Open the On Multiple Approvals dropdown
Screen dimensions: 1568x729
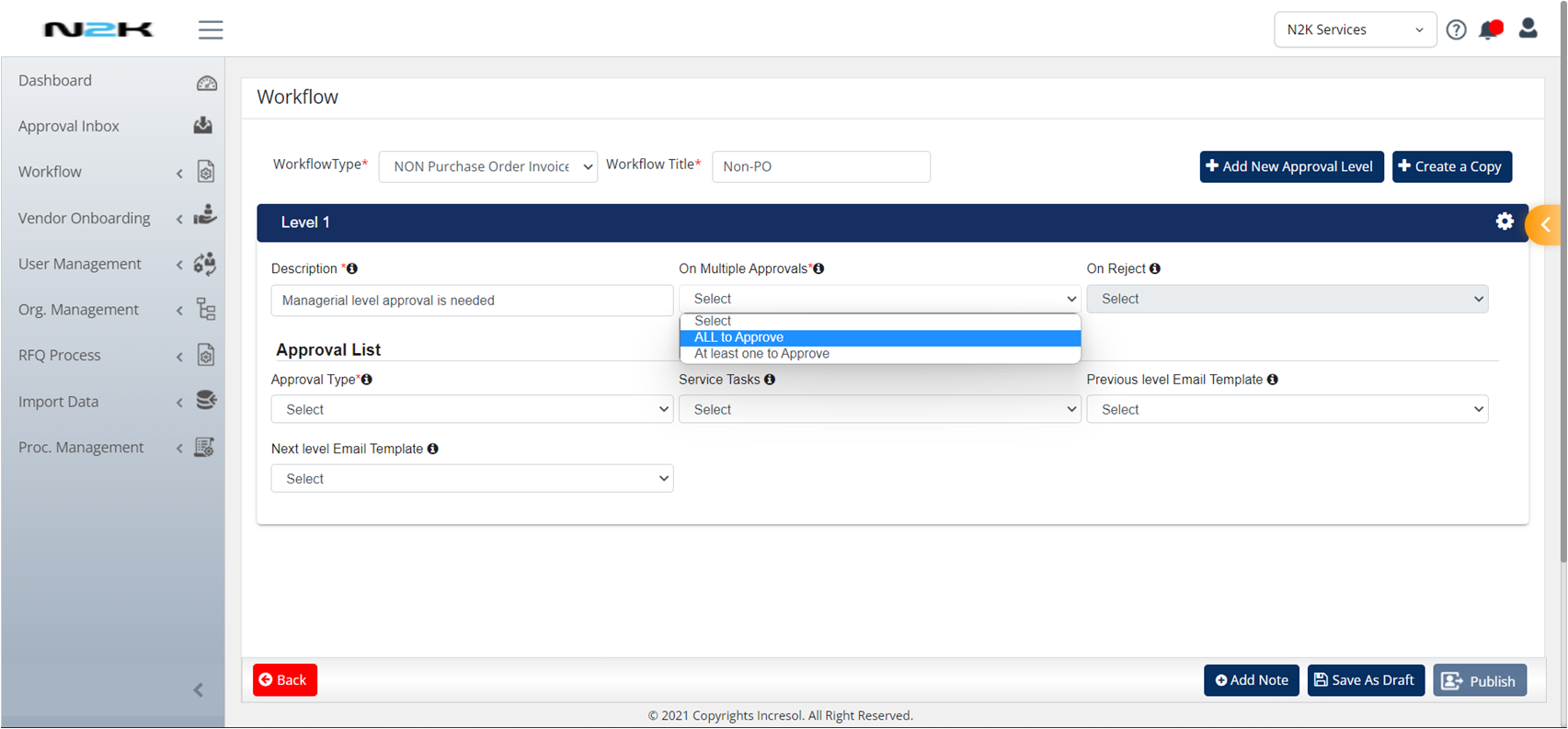(x=880, y=299)
